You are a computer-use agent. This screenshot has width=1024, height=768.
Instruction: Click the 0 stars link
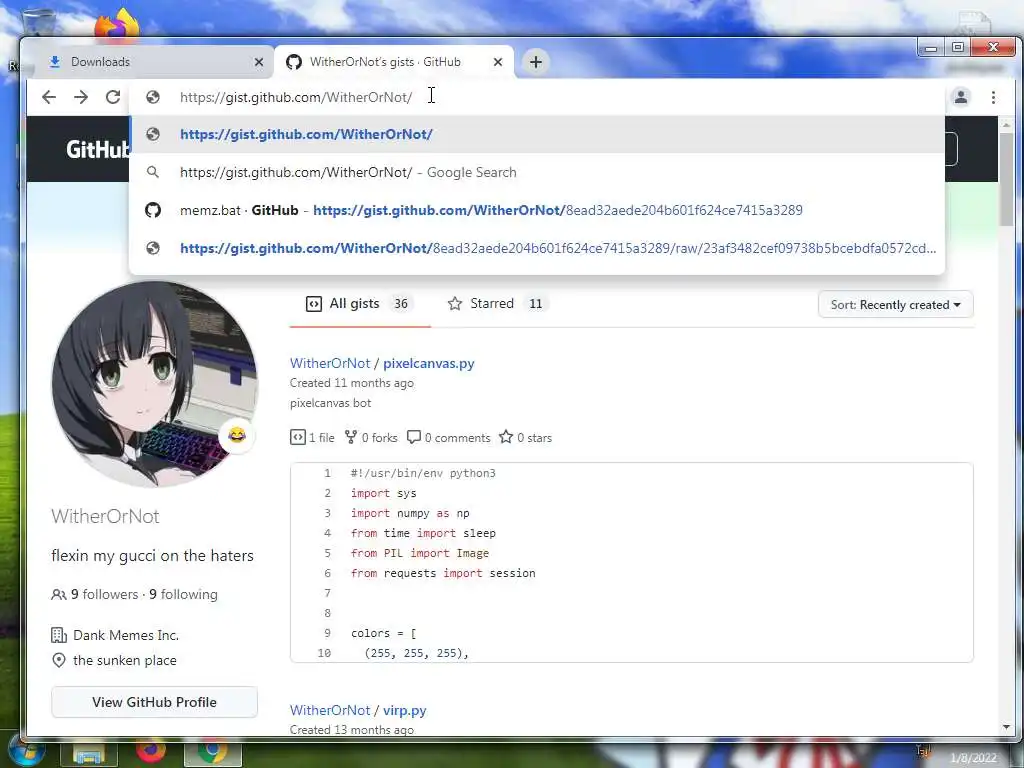pyautogui.click(x=526, y=438)
